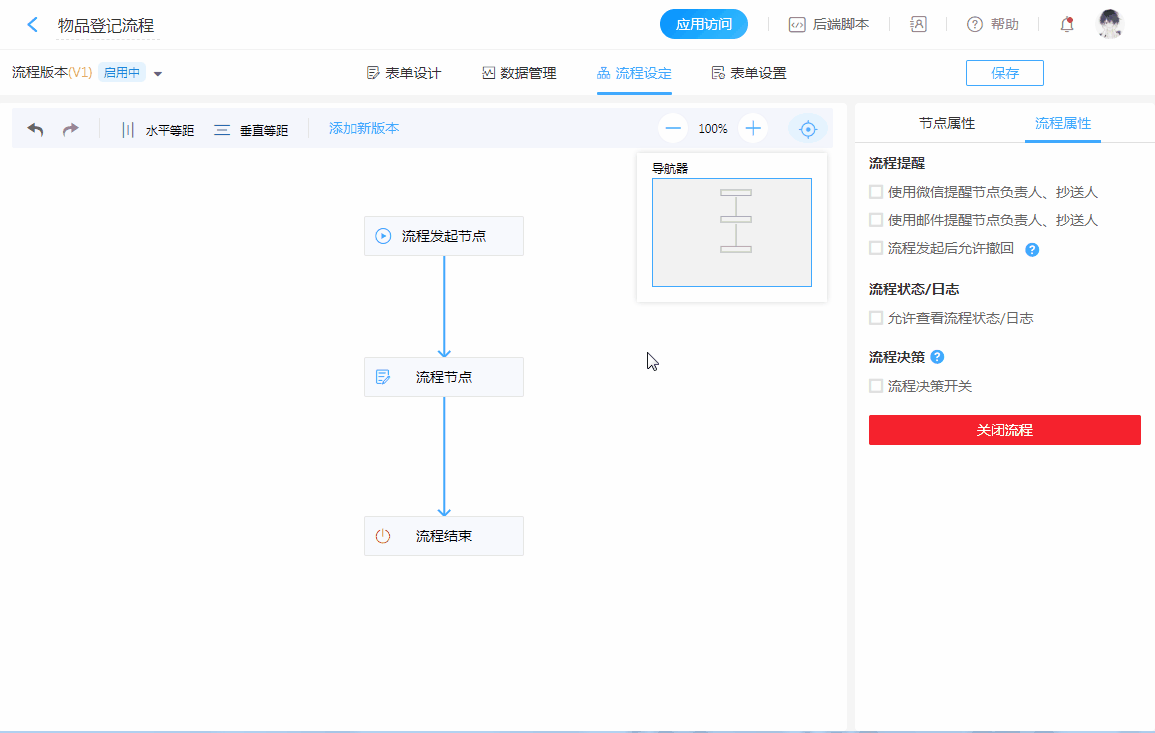Click the back arrow beside 物品登记流程
Viewport: 1155px width, 733px height.
[33, 25]
